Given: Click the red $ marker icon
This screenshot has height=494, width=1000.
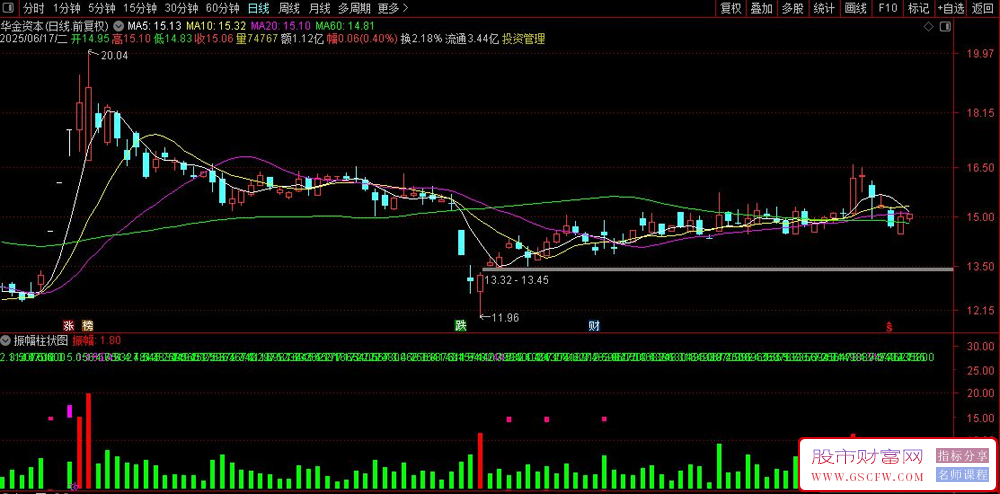Looking at the screenshot, I should point(888,327).
